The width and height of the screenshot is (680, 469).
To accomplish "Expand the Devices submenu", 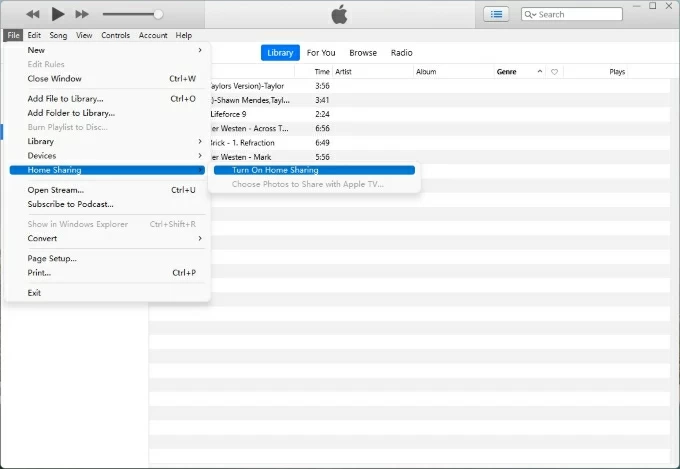I will (108, 155).
